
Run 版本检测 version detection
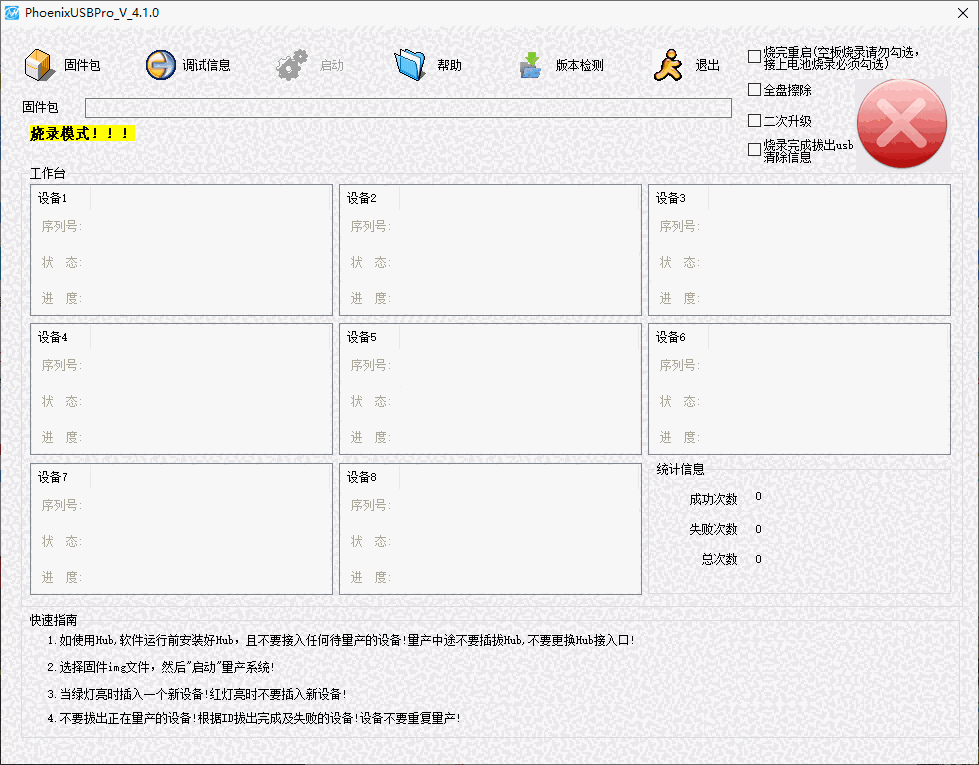click(x=530, y=62)
